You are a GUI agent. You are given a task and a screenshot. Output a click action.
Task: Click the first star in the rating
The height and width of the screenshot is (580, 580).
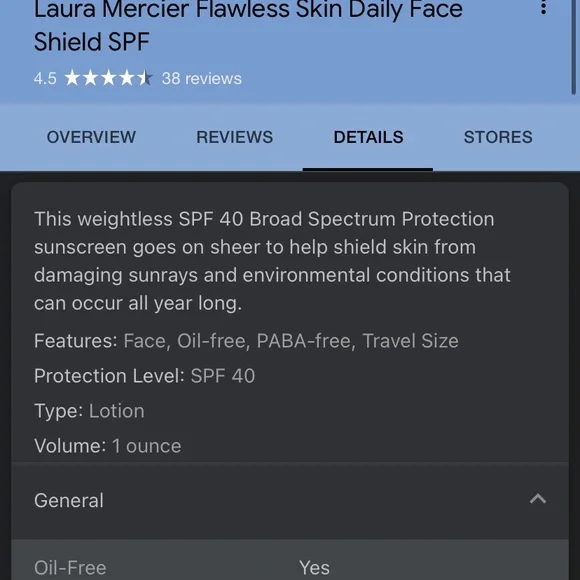coord(72,78)
